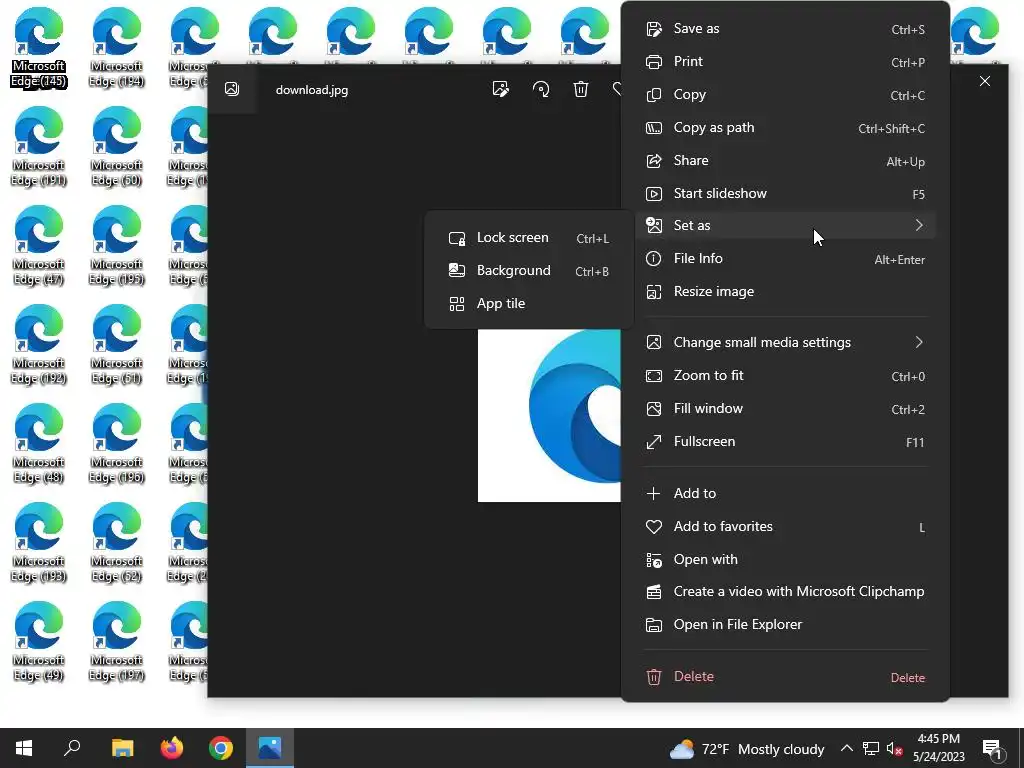Image resolution: width=1024 pixels, height=768 pixels.
Task: Close the Photos window
Action: tap(985, 81)
